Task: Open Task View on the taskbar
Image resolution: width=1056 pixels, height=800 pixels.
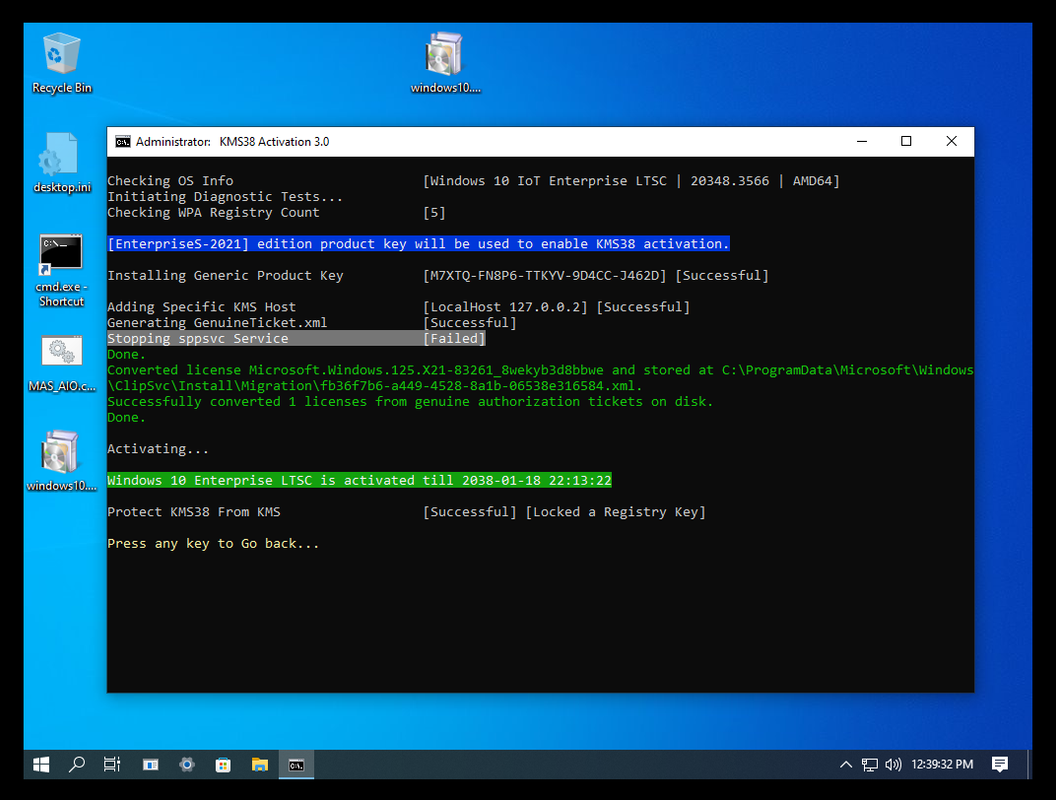Action: (x=112, y=764)
